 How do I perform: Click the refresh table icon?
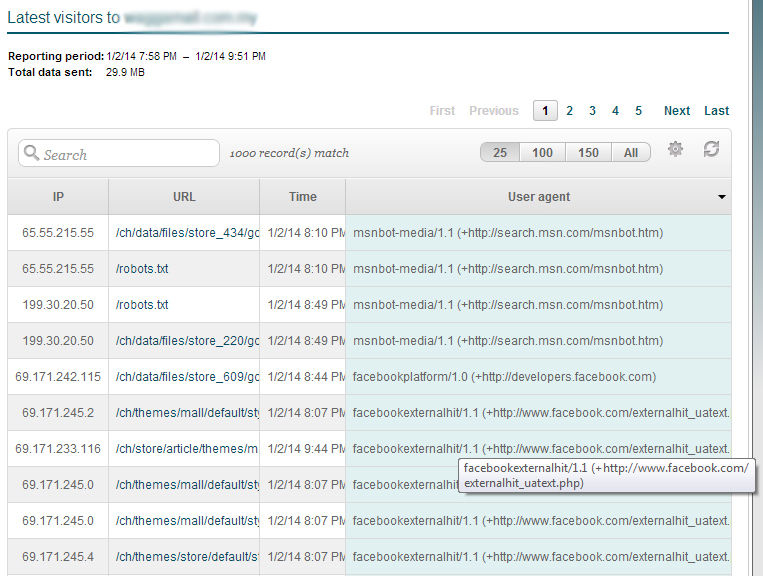[x=711, y=149]
